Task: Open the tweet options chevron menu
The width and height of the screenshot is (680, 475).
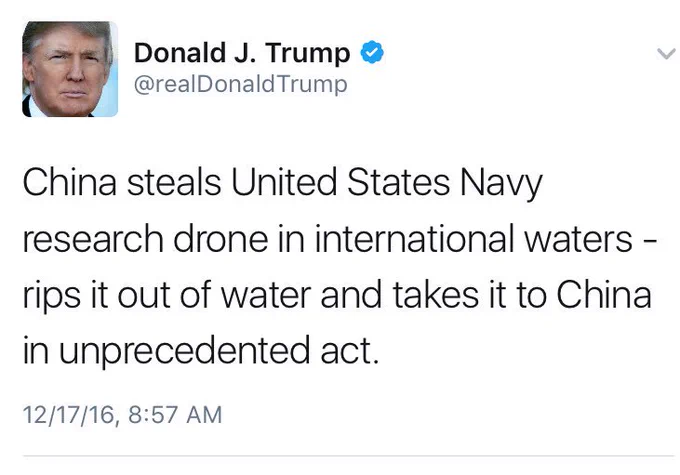Action: click(666, 54)
